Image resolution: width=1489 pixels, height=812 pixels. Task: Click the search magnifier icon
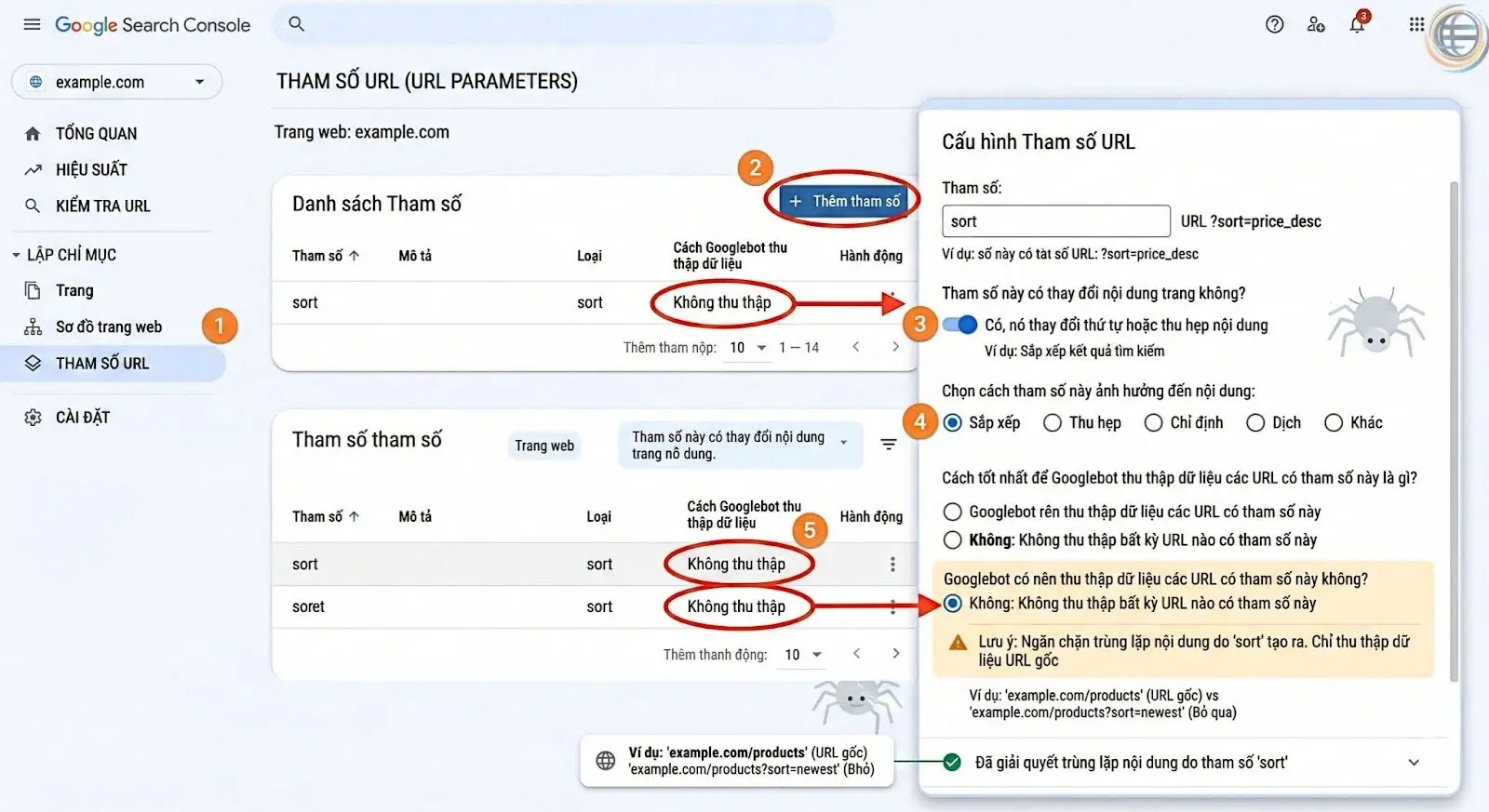pos(296,24)
